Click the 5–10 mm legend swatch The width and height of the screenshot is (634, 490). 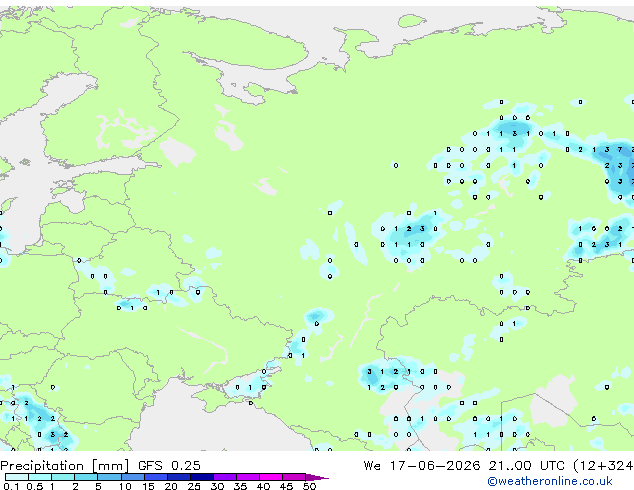click(x=109, y=477)
